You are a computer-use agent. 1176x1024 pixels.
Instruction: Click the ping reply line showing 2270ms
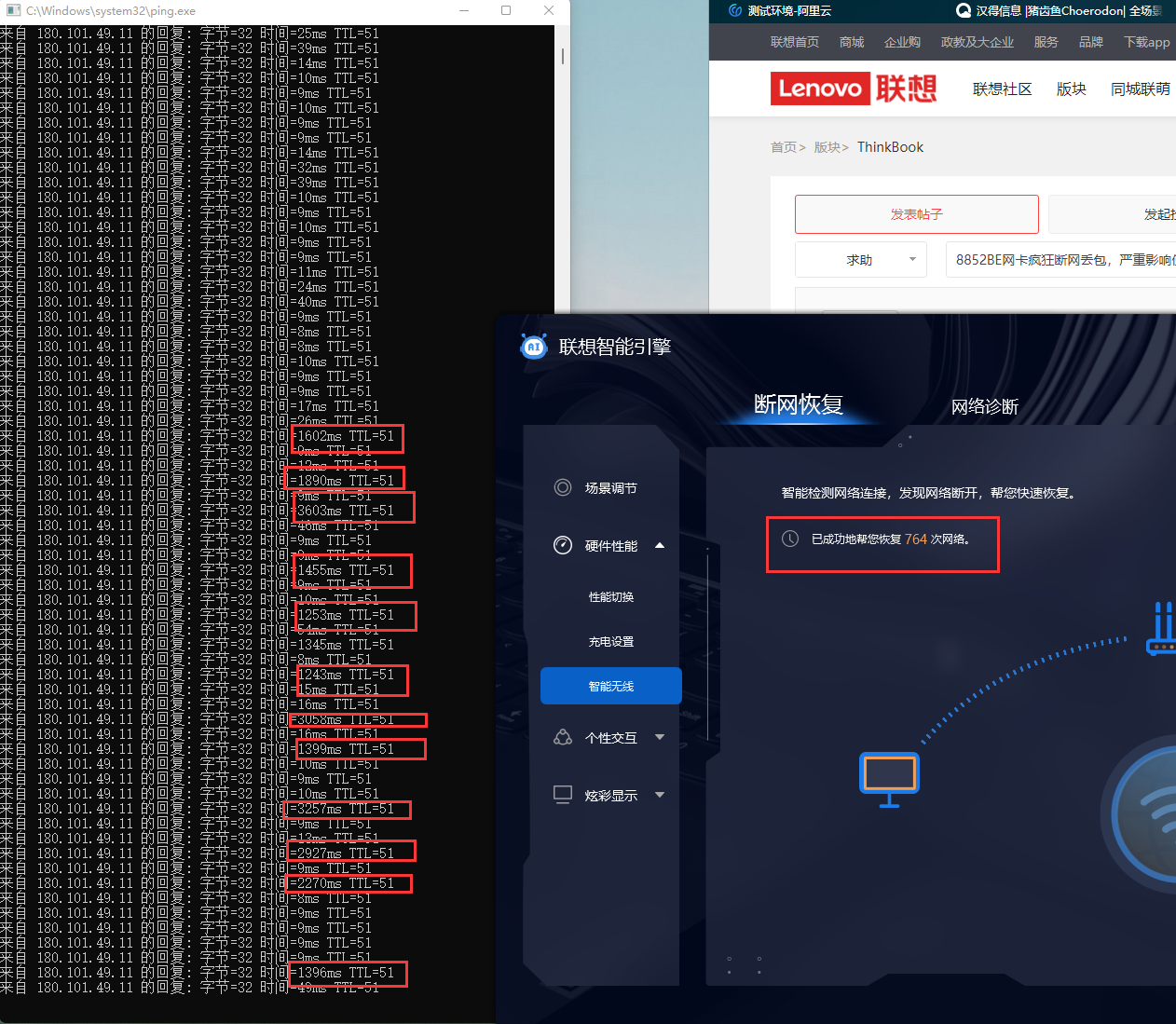198,883
